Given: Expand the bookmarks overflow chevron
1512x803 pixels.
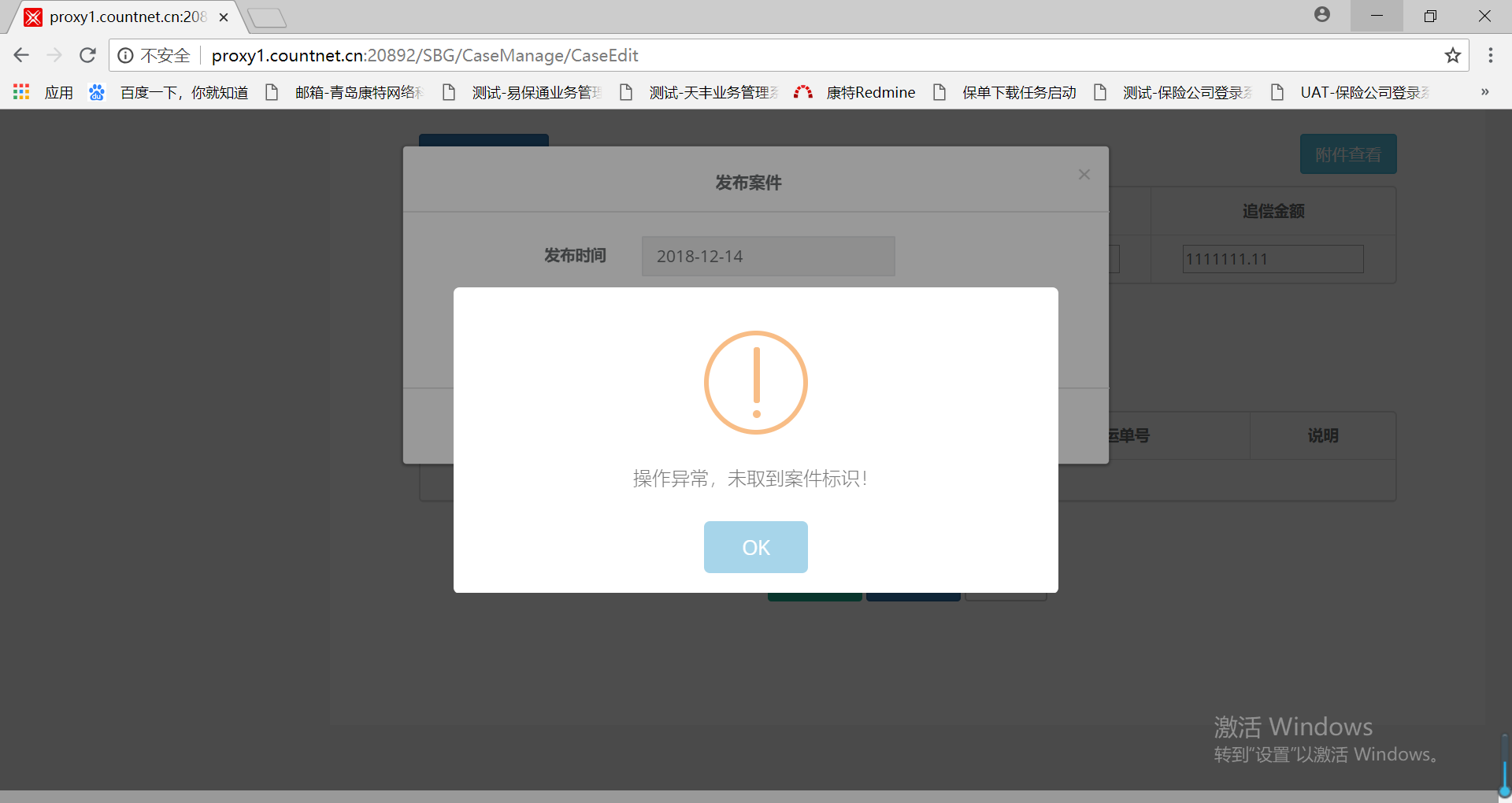Looking at the screenshot, I should 1485,92.
